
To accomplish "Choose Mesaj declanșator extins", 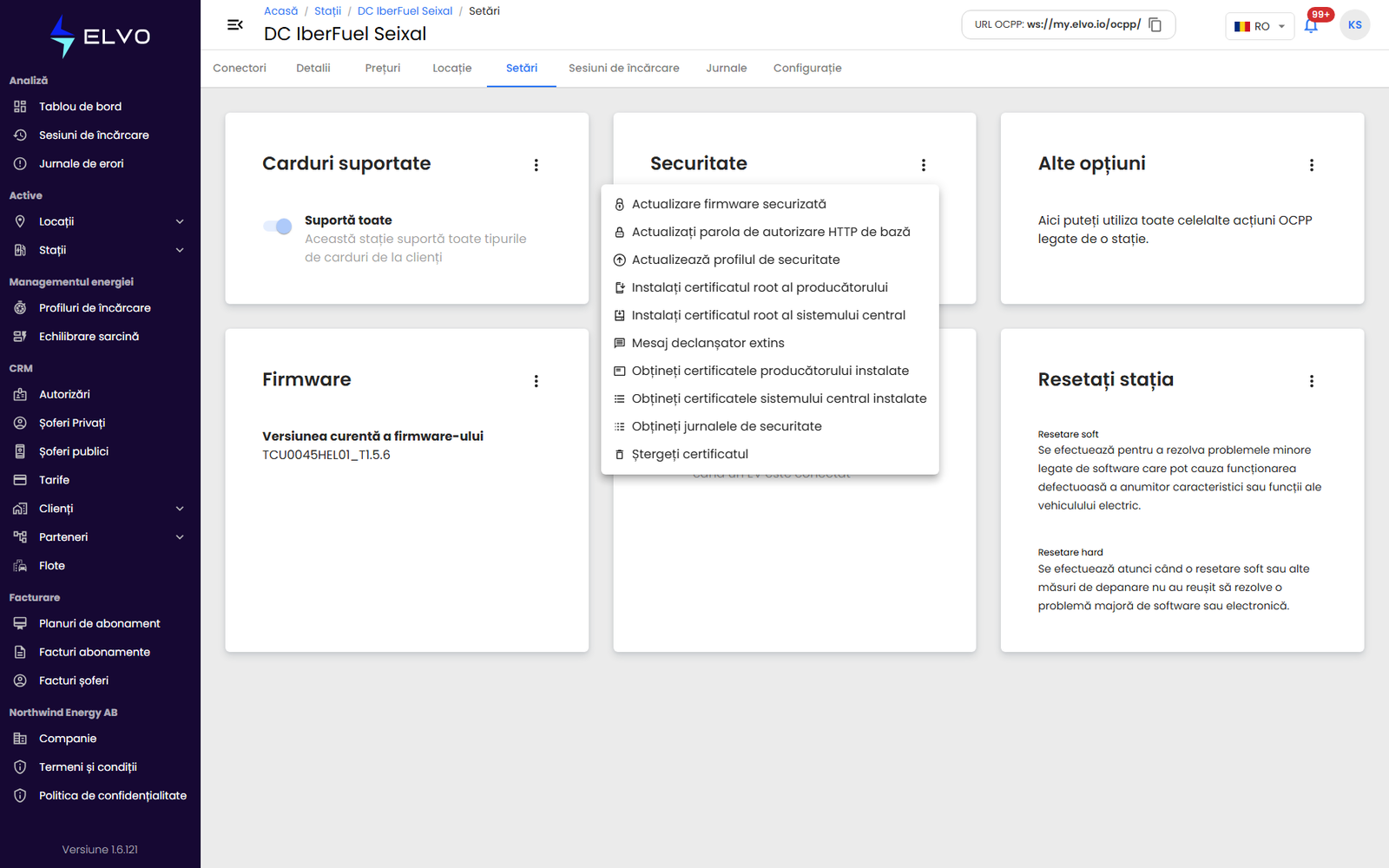I will [770, 343].
